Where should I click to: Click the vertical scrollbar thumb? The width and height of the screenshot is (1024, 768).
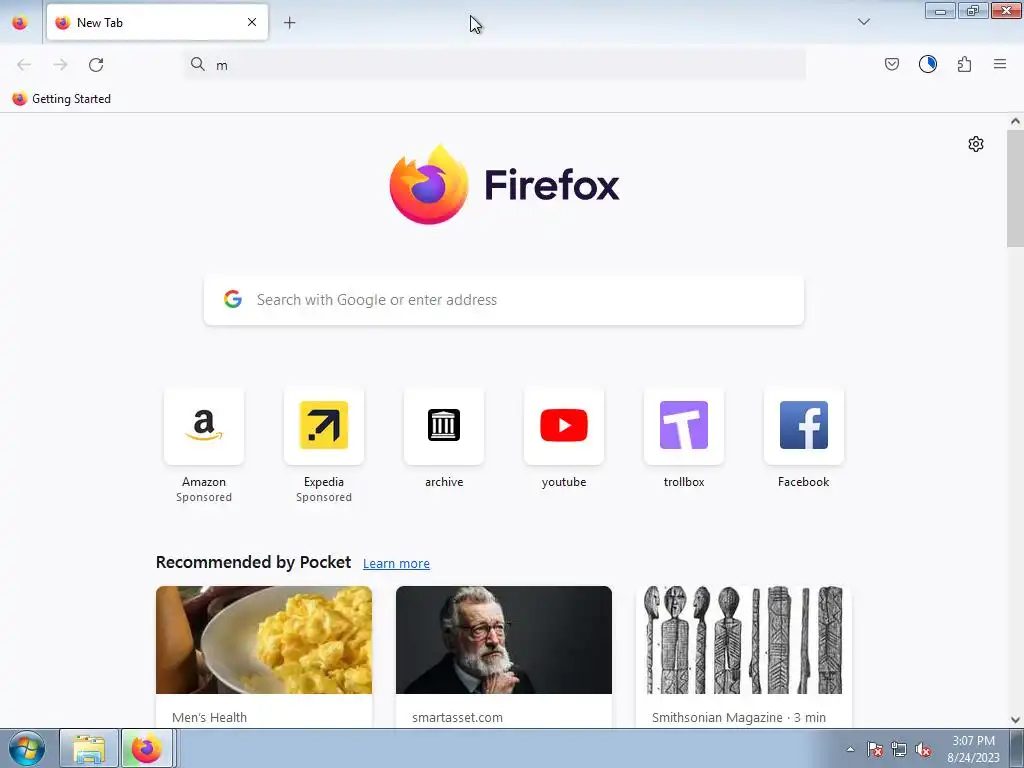click(x=1015, y=188)
